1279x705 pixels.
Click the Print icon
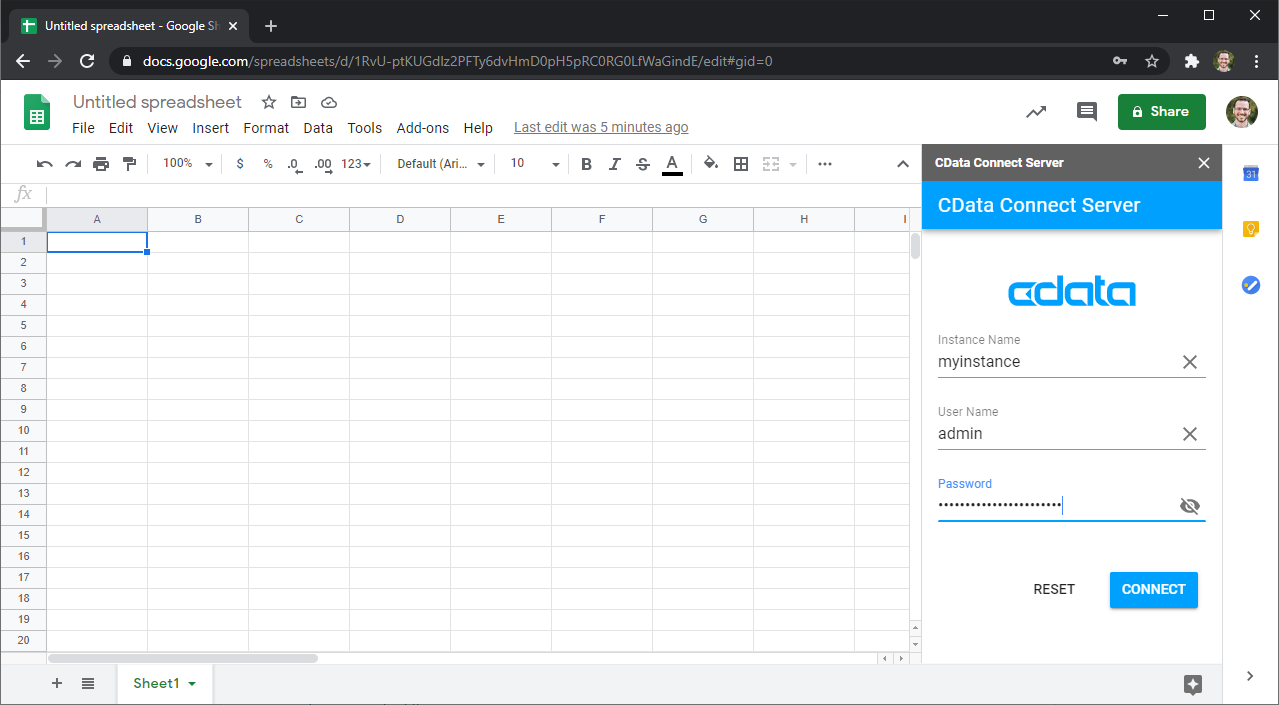(101, 164)
